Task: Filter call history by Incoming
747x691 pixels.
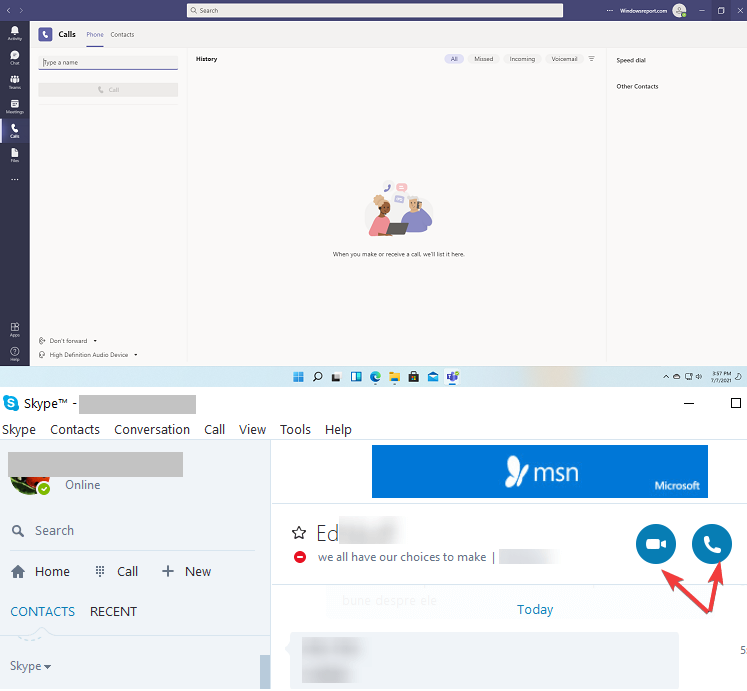Action: (x=522, y=59)
